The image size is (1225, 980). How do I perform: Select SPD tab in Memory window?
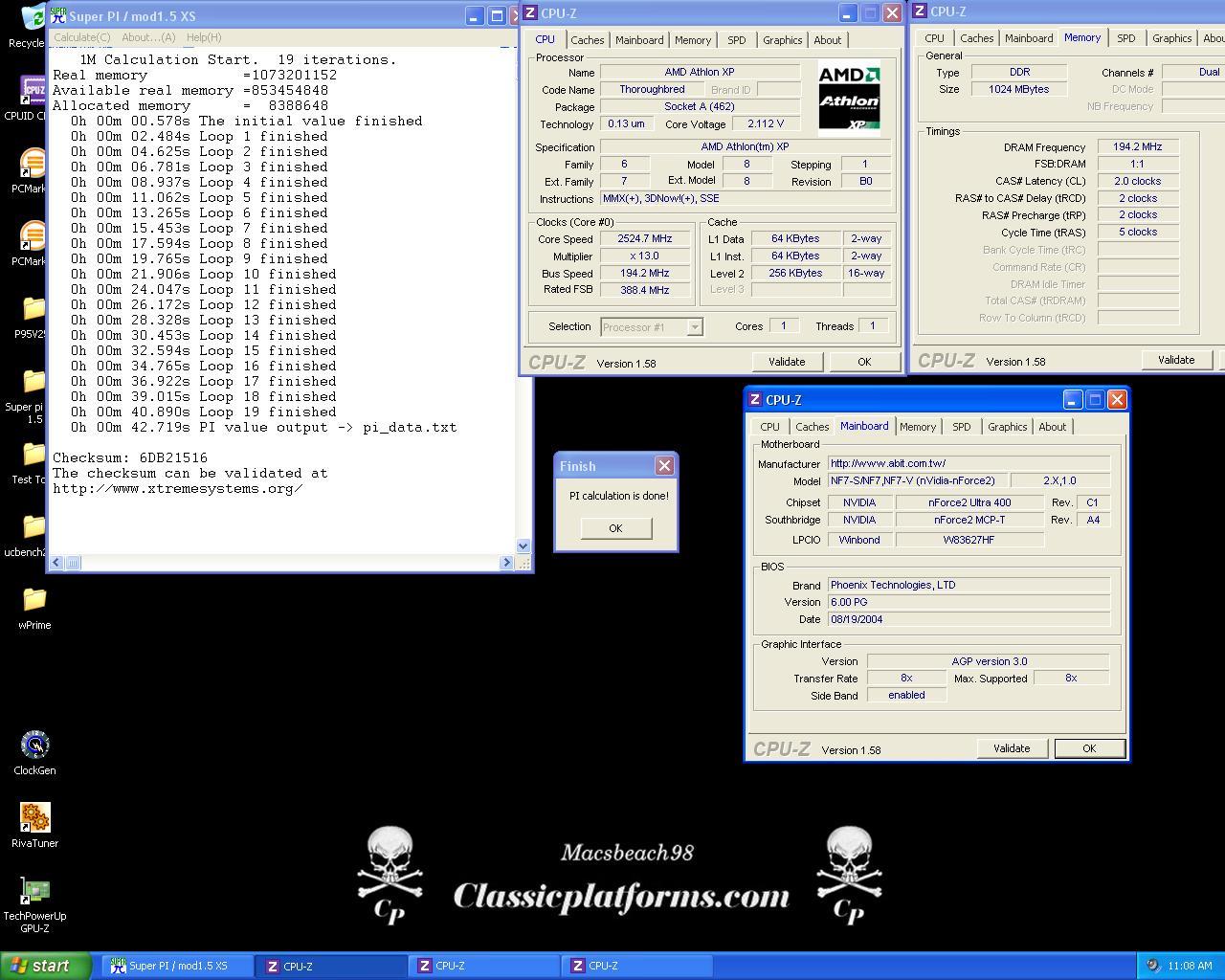1126,38
